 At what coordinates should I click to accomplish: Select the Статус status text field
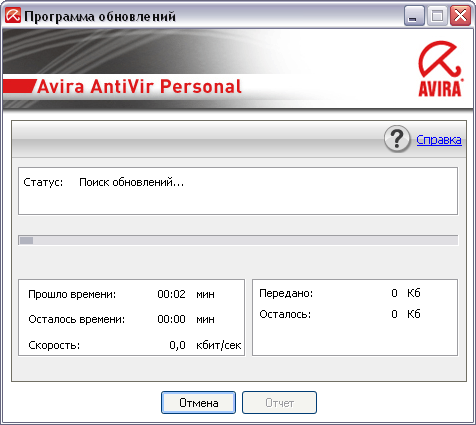(238, 191)
